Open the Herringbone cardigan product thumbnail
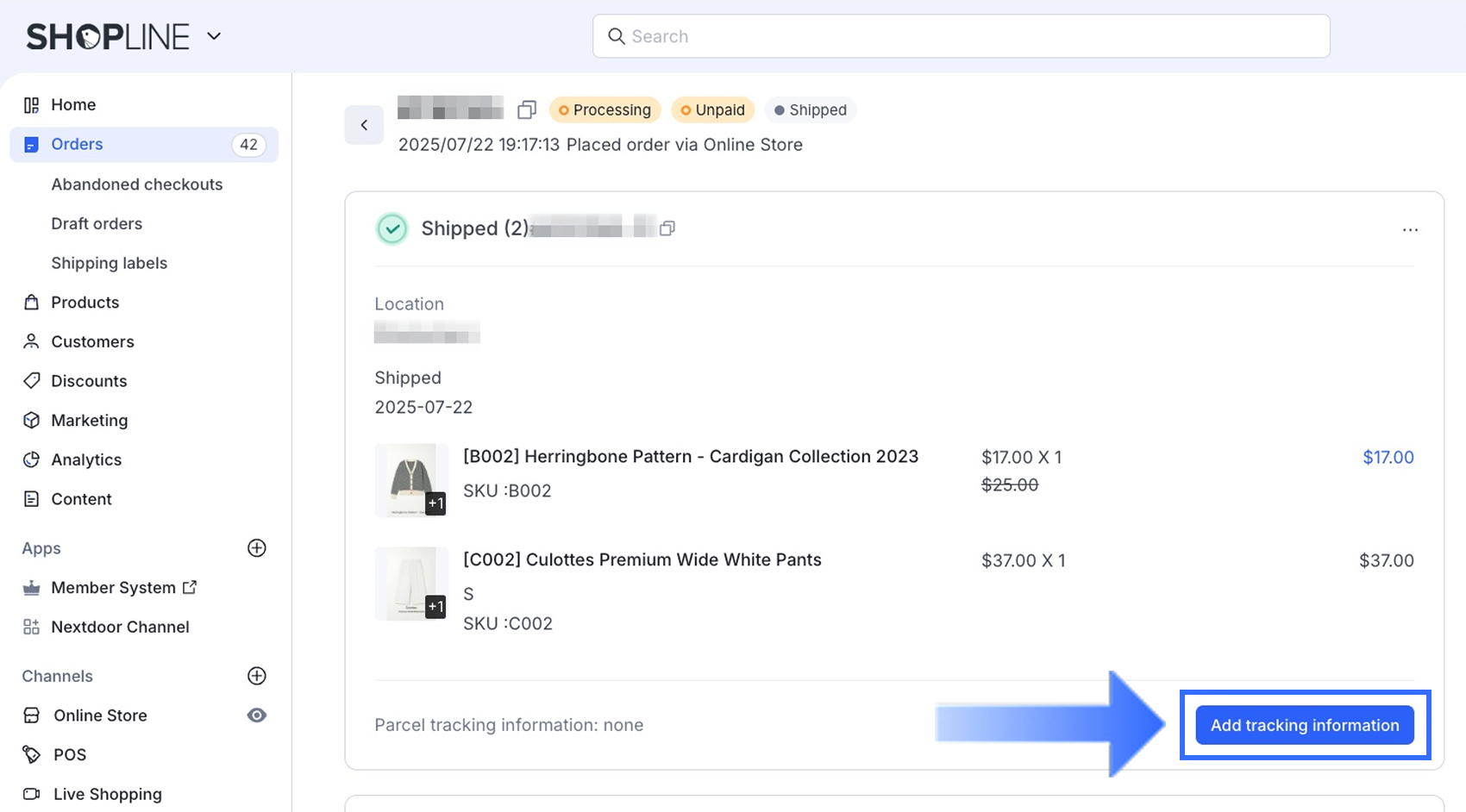Image resolution: width=1466 pixels, height=812 pixels. tap(410, 480)
